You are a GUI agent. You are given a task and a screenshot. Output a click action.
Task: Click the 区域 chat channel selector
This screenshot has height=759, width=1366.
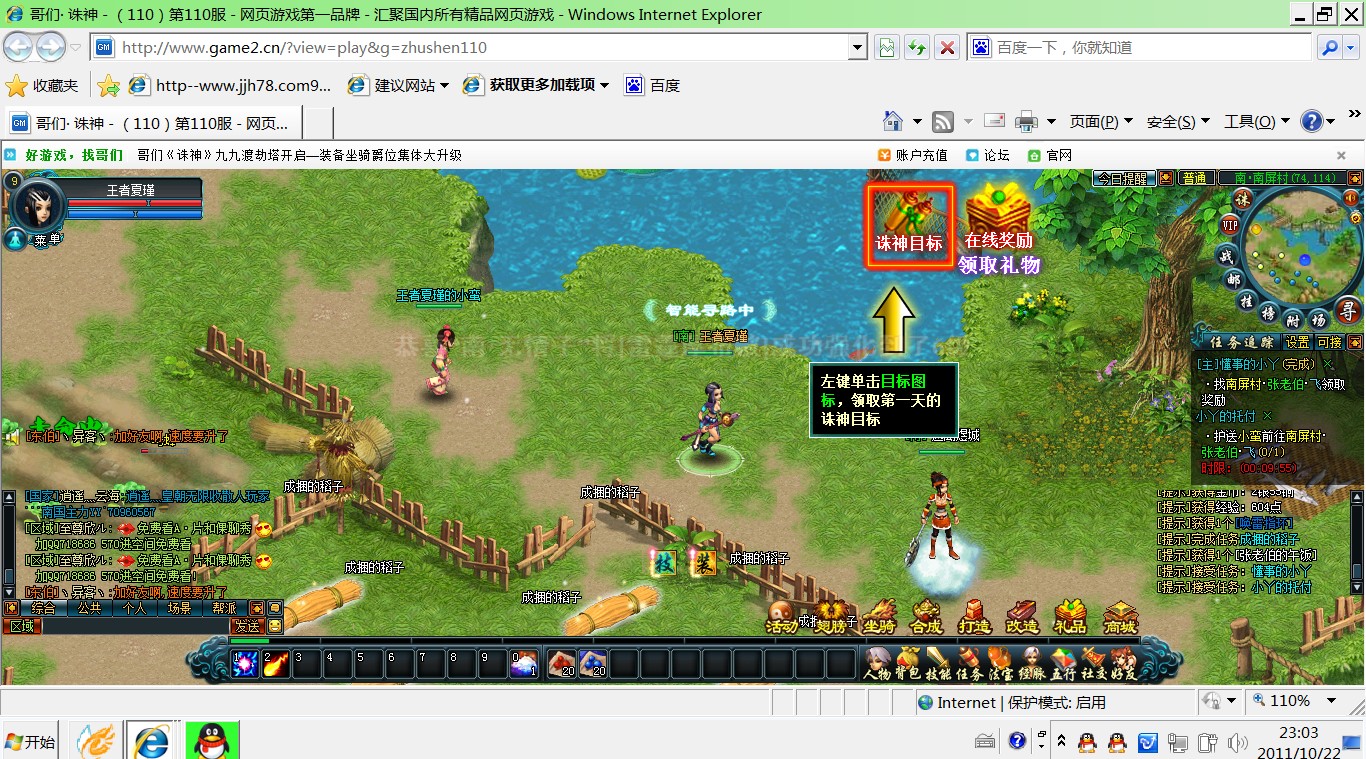[22, 626]
